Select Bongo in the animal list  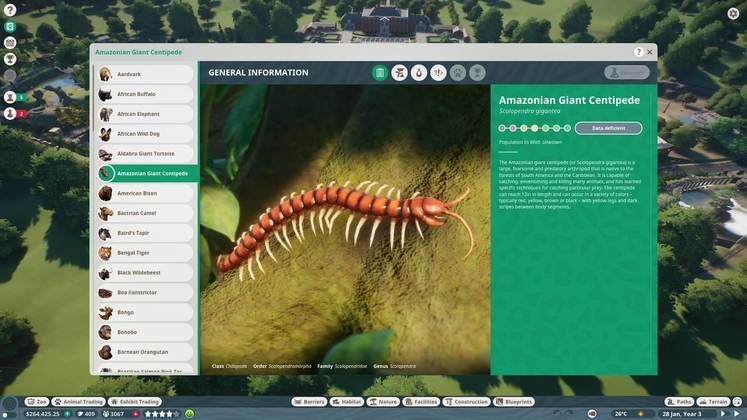point(145,312)
